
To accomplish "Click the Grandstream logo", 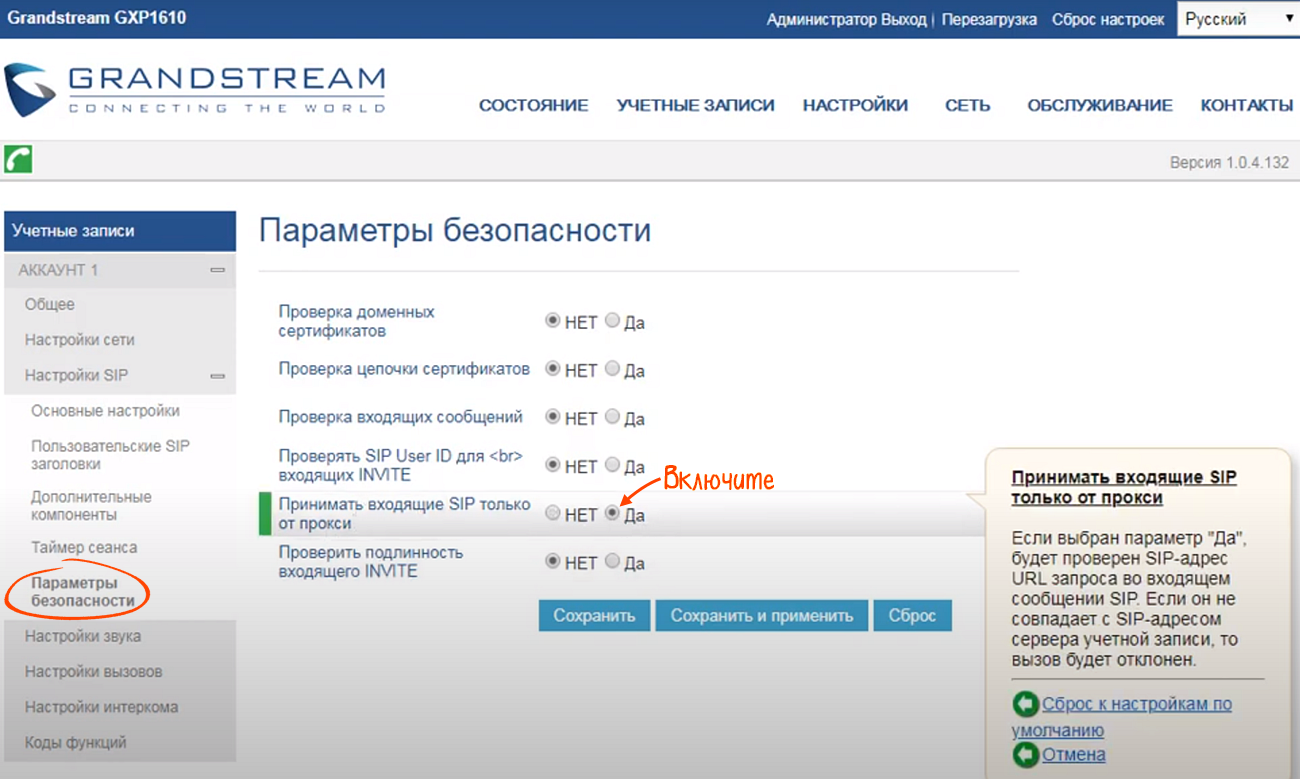I will [195, 90].
